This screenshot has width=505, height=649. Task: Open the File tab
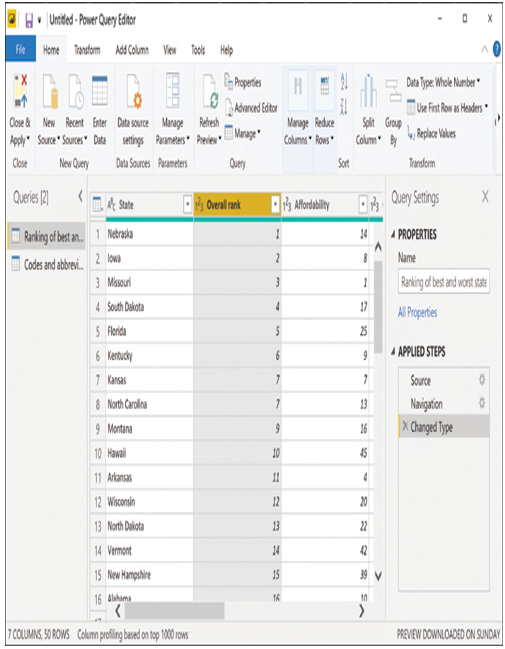[21, 49]
